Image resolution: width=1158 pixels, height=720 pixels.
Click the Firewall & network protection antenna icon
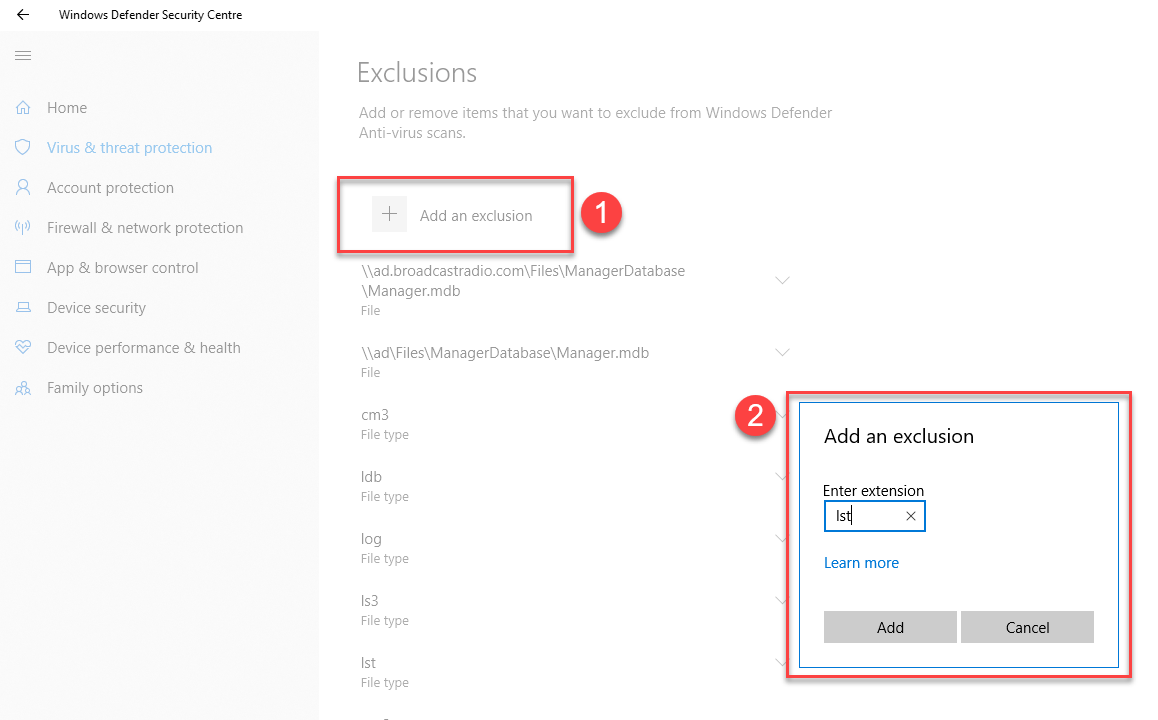23,227
